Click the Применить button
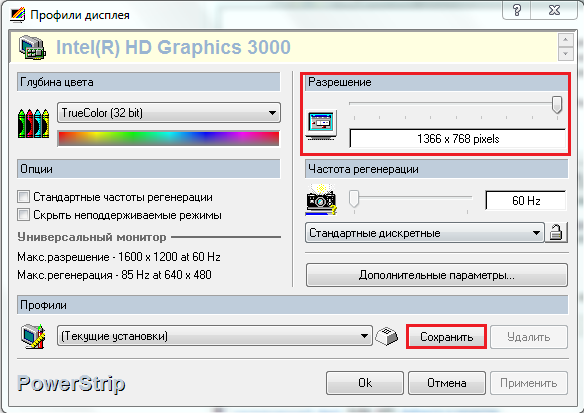The width and height of the screenshot is (584, 413). point(529,382)
